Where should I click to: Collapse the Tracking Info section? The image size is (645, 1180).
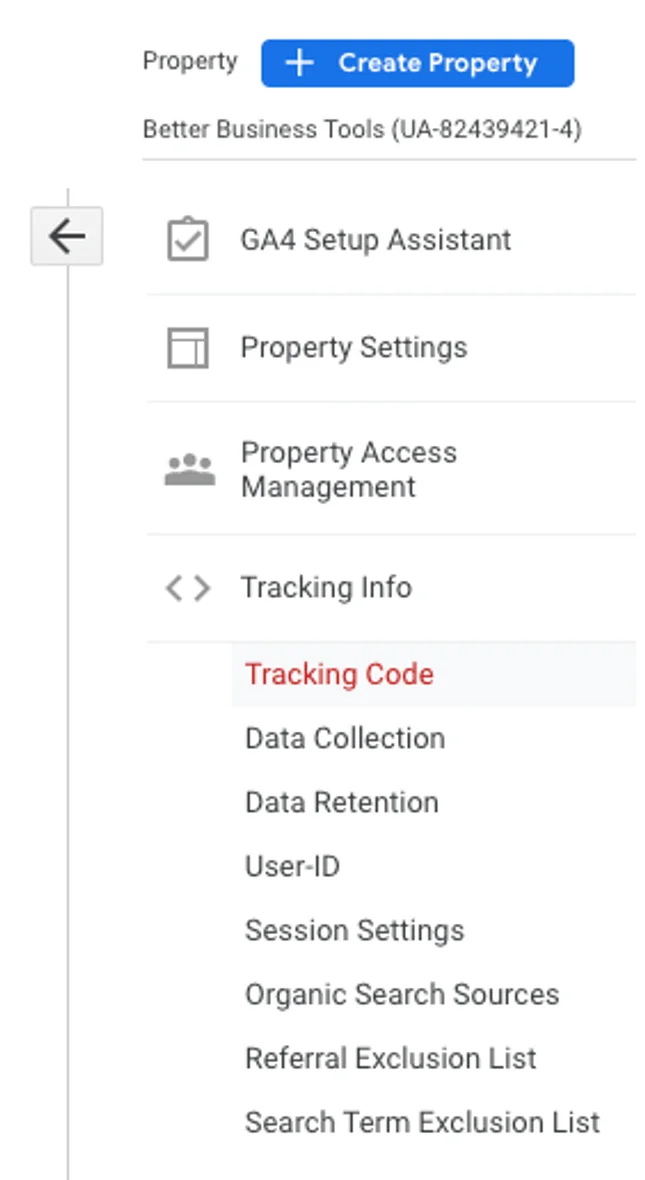(391, 588)
